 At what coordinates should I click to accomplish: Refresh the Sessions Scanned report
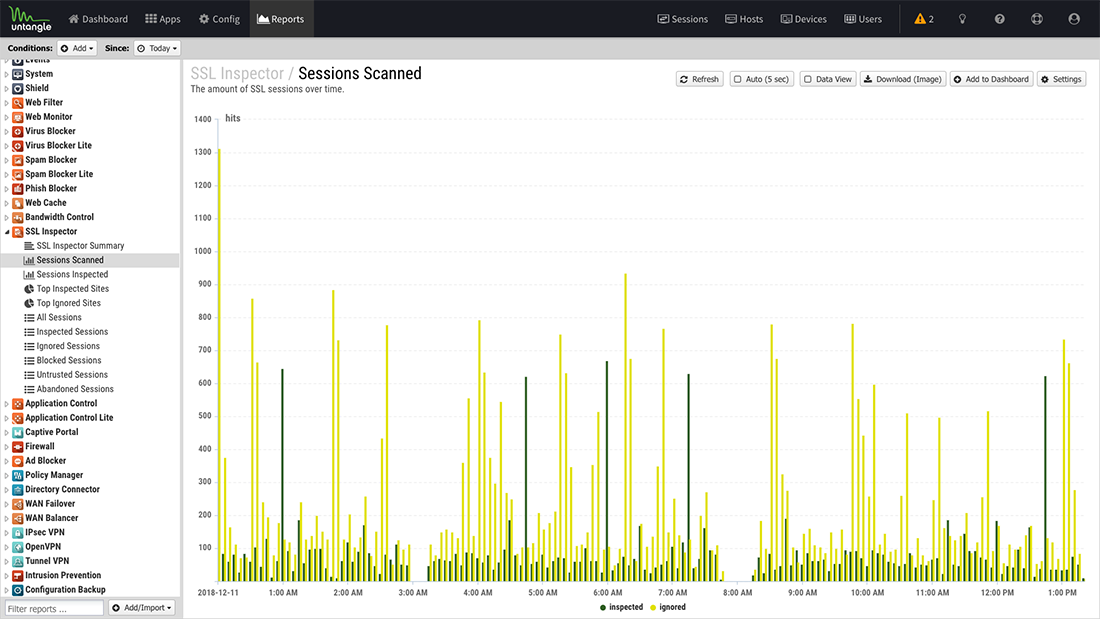[x=699, y=79]
